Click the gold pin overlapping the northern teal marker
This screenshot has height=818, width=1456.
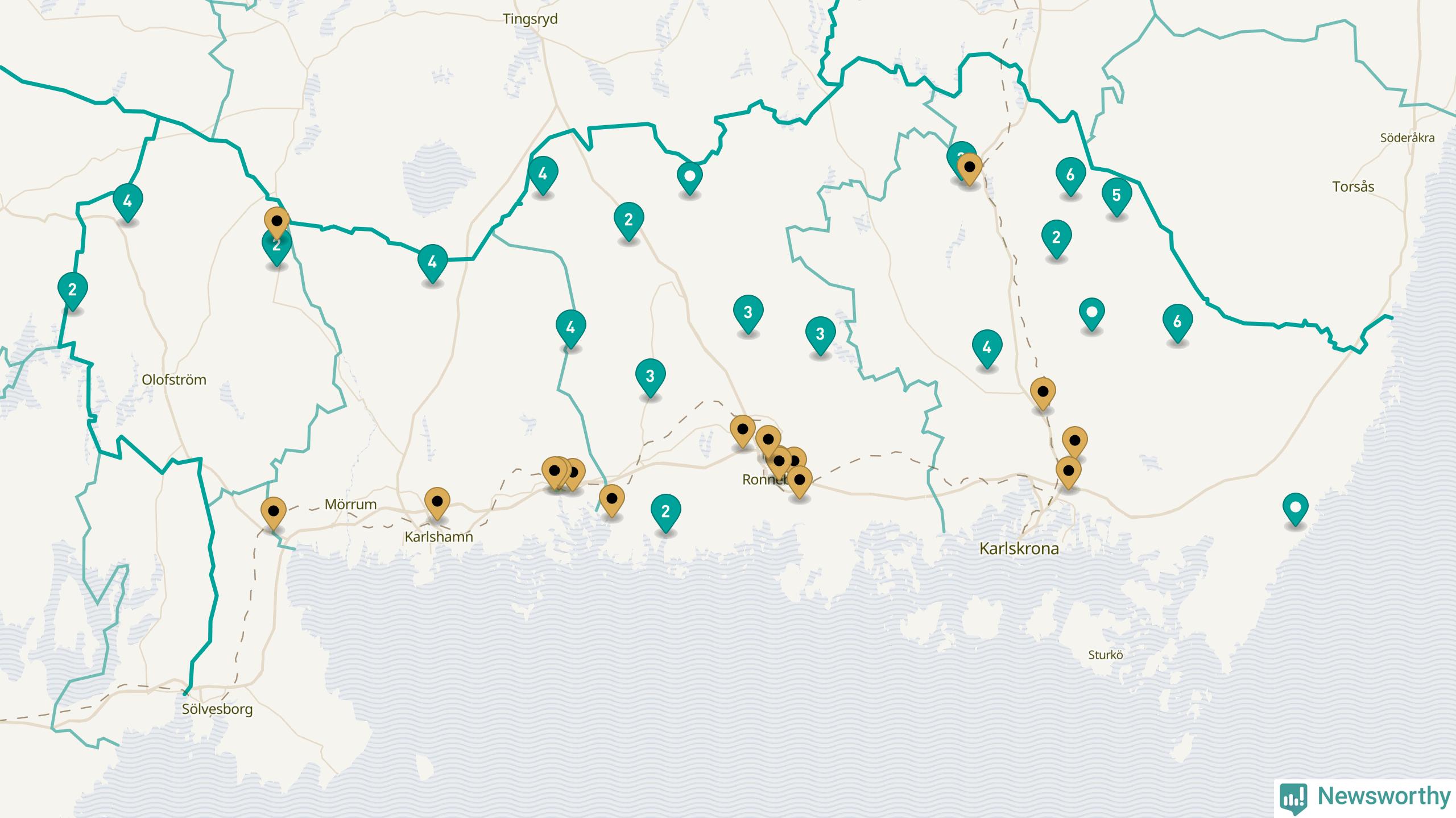pyautogui.click(x=969, y=168)
